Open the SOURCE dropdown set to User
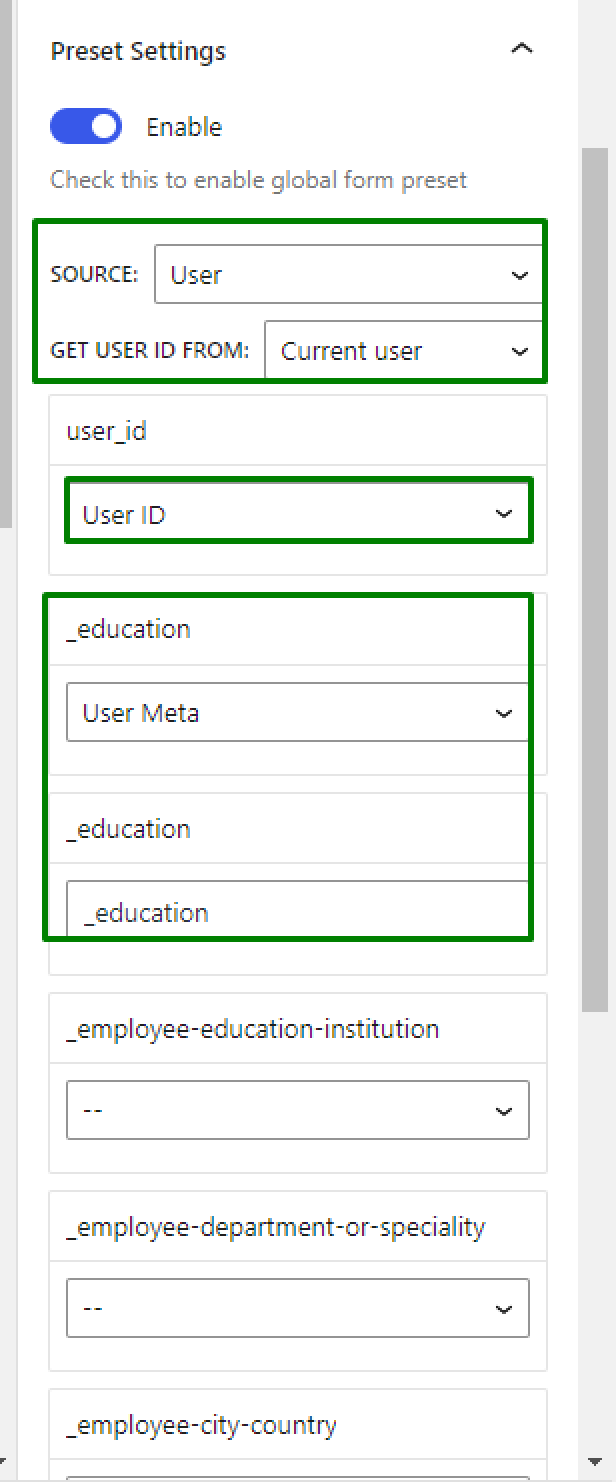Screen dimensions: 616x1482 (349, 274)
